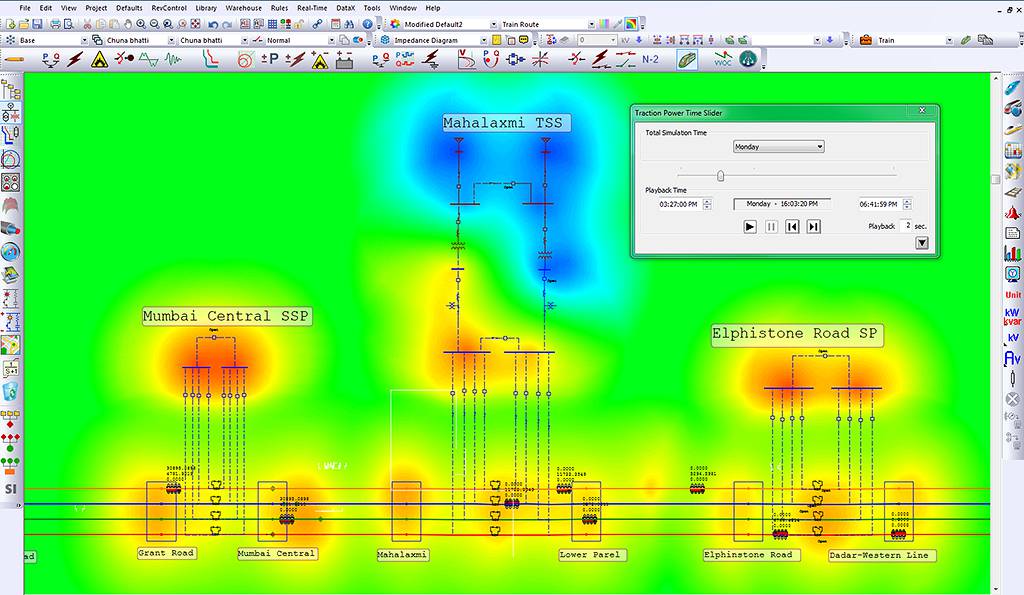Click the kvar units icon on right sidebar
This screenshot has width=1024, height=595.
[x=1011, y=320]
